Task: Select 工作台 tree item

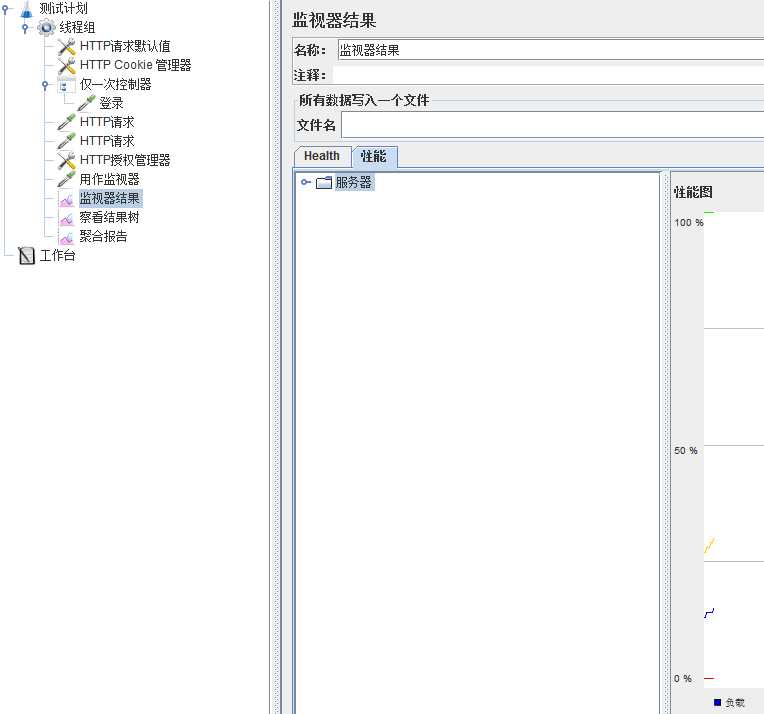Action: click(57, 255)
